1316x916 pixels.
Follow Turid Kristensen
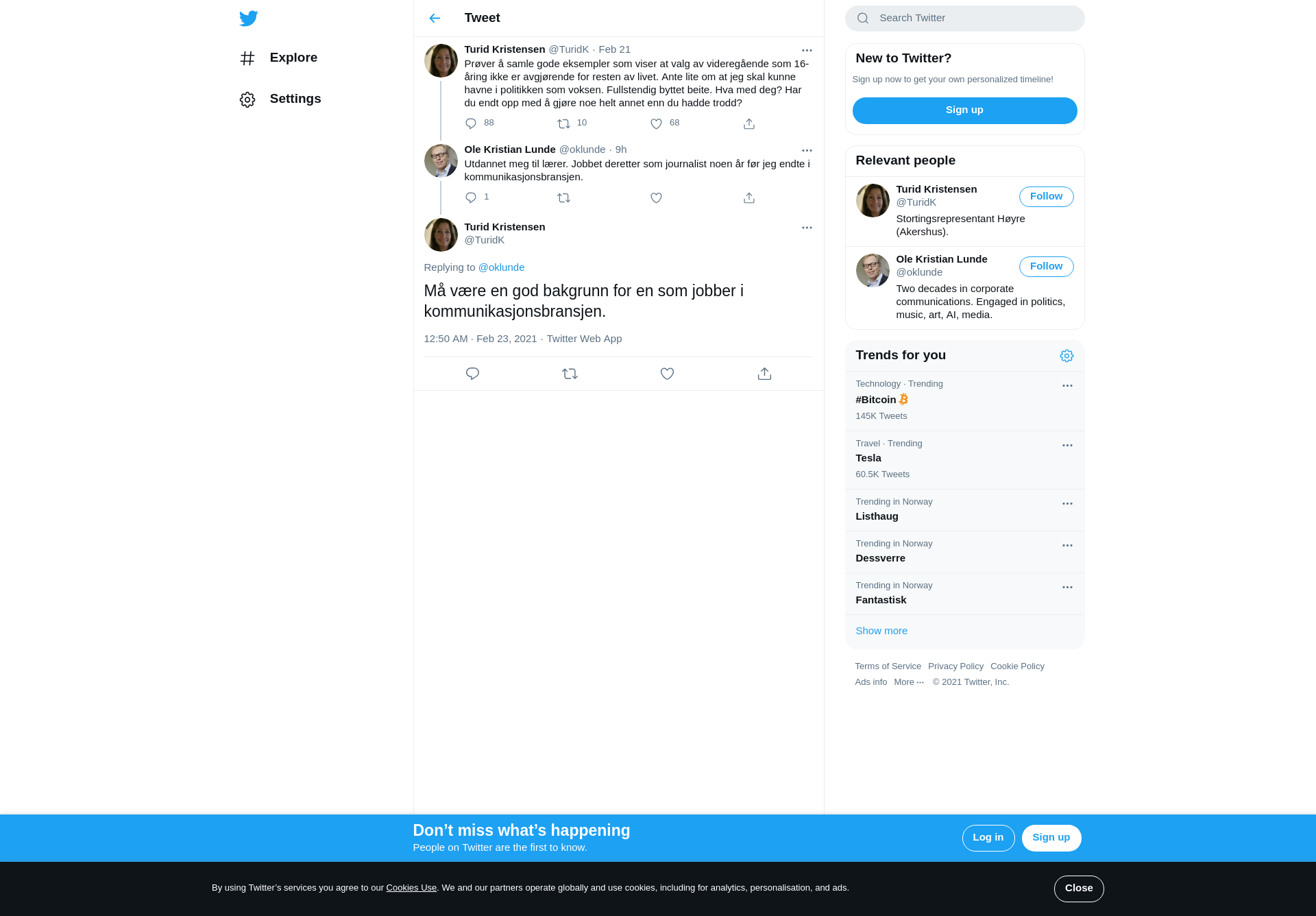1046,197
